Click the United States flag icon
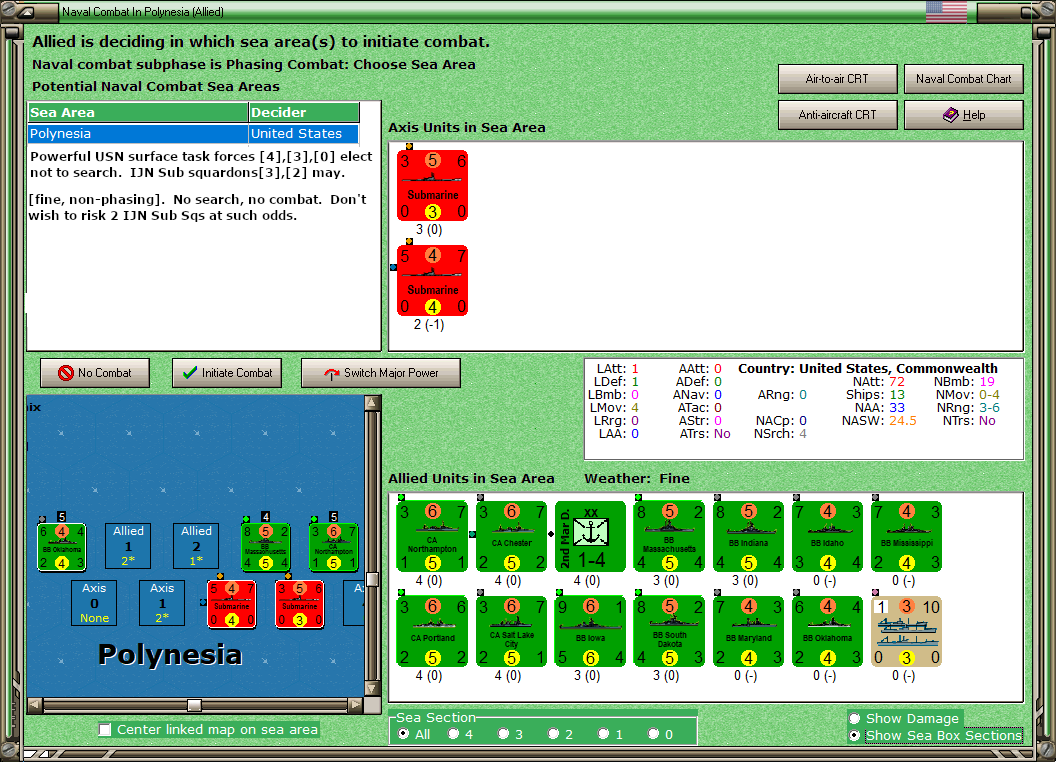Viewport: 1056px width, 762px height. 946,11
